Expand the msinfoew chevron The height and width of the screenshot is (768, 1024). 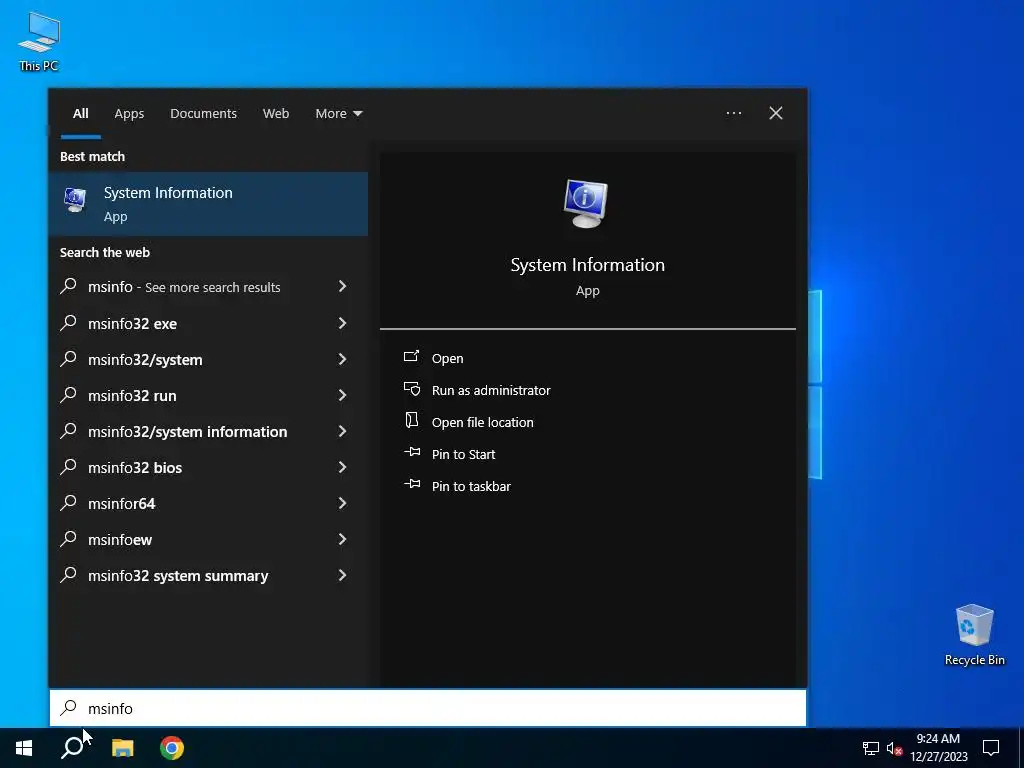(342, 539)
